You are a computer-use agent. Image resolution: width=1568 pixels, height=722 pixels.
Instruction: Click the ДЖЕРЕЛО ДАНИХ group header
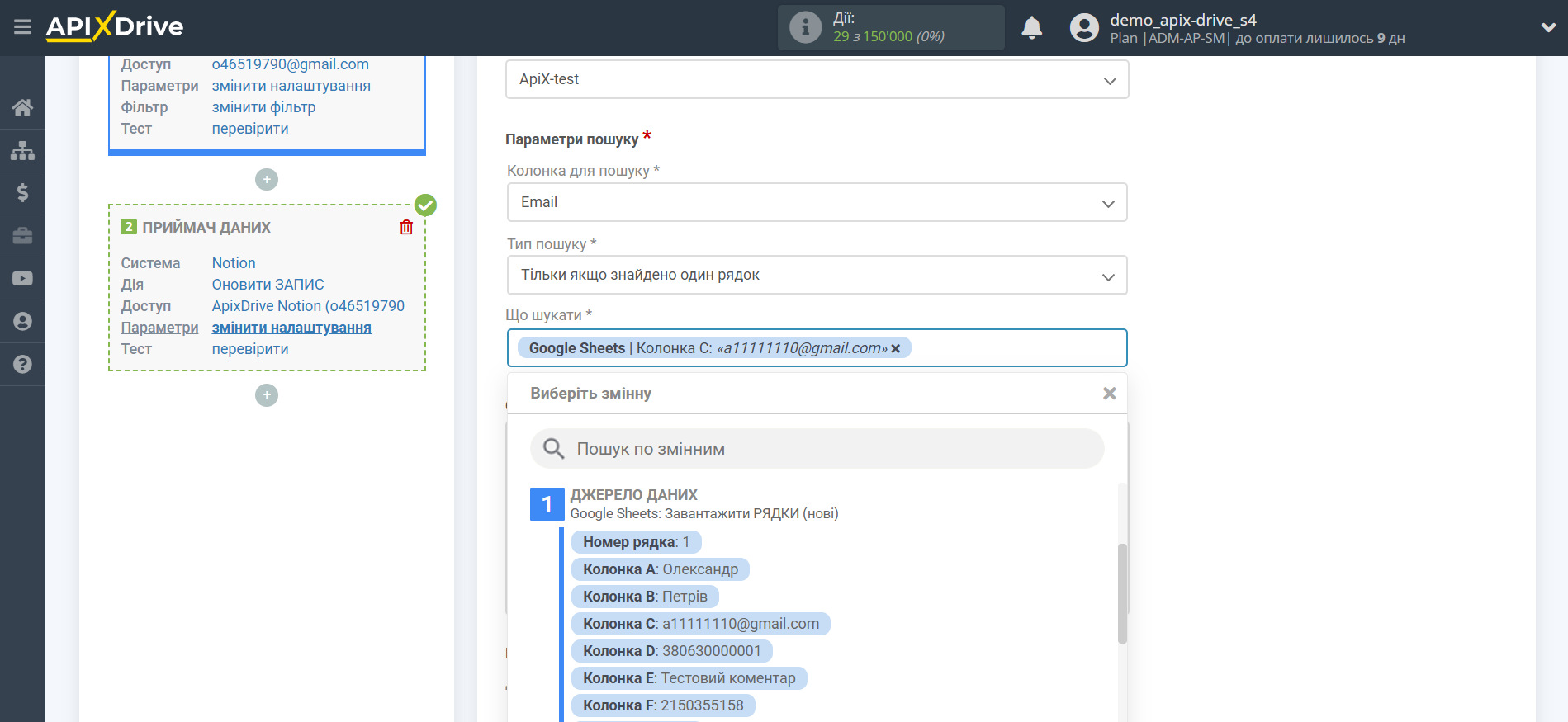pyautogui.click(x=633, y=495)
